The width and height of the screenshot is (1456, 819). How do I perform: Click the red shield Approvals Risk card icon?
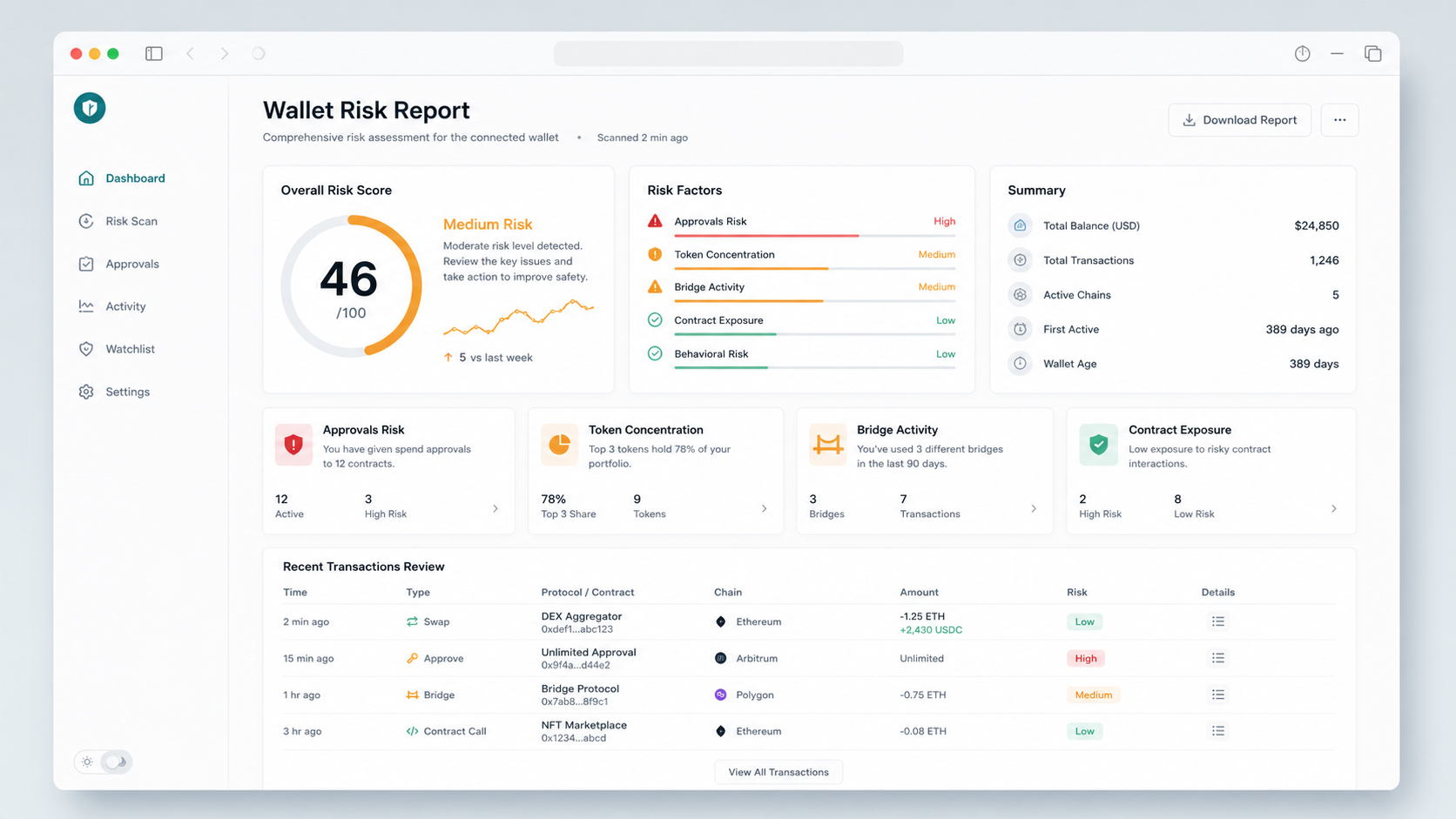293,445
